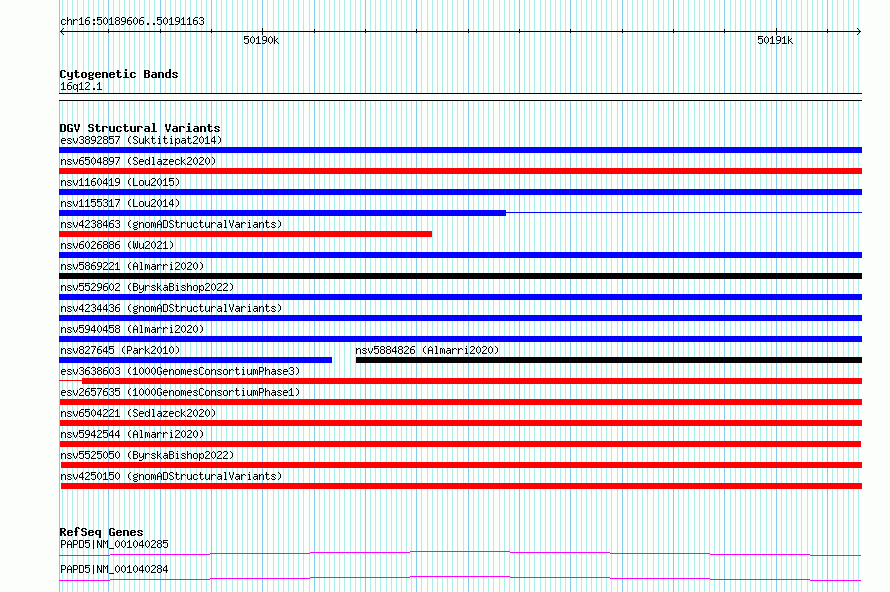Open nsv5869221 (Almarri2020) label

click(132, 266)
